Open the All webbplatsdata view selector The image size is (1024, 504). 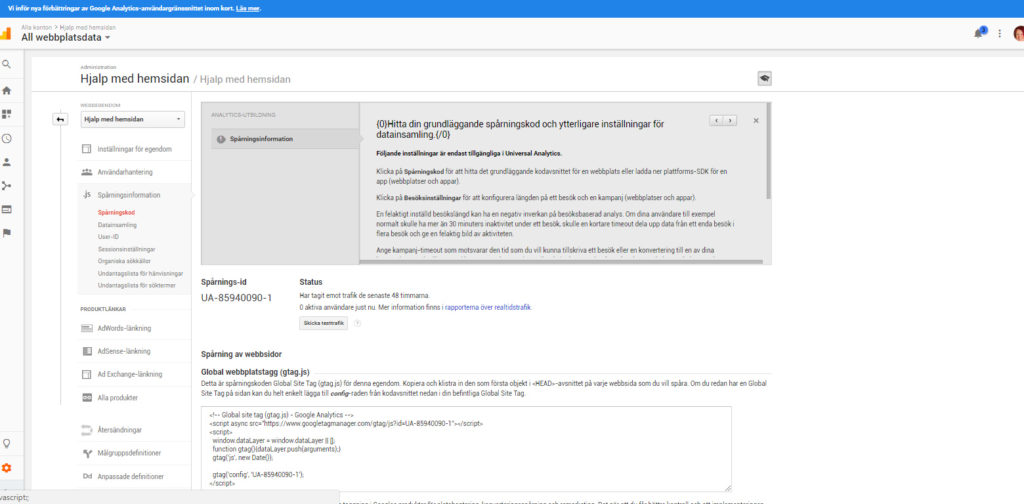(x=65, y=38)
